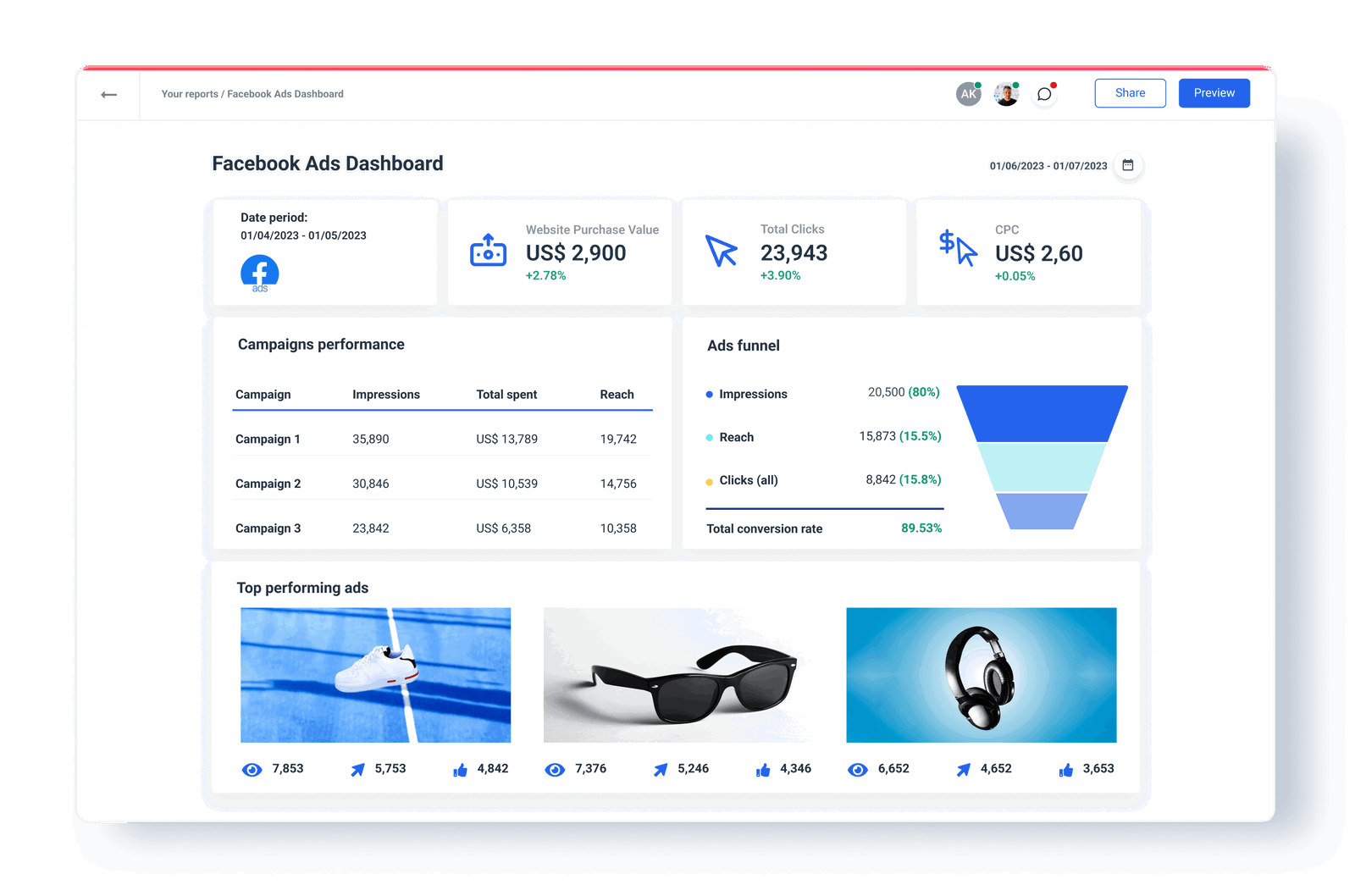This screenshot has width=1355, height=896.
Task: Open the date range selector showing 01/06/2023
Action: coord(1048,167)
